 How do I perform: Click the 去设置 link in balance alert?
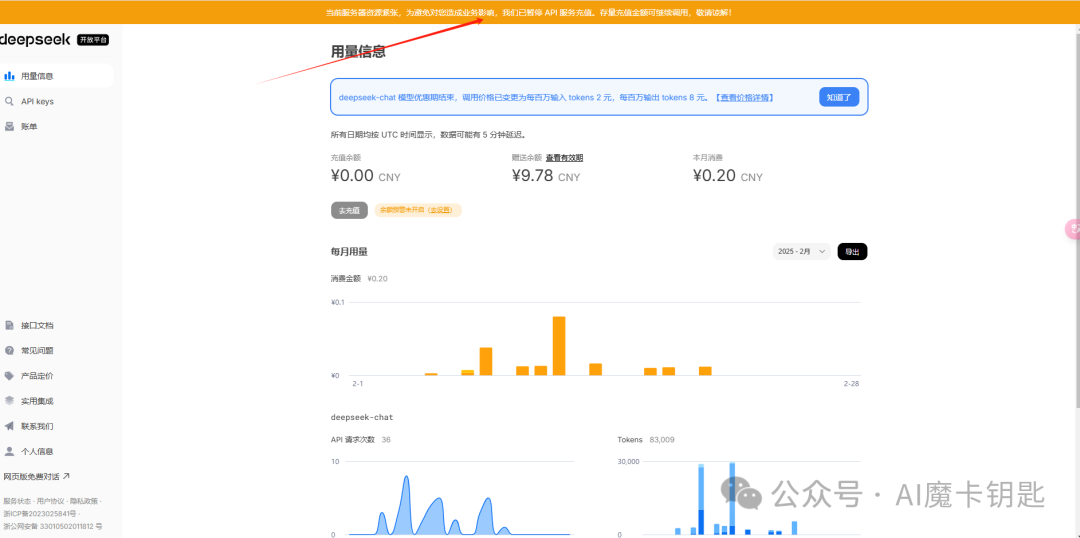coord(440,210)
